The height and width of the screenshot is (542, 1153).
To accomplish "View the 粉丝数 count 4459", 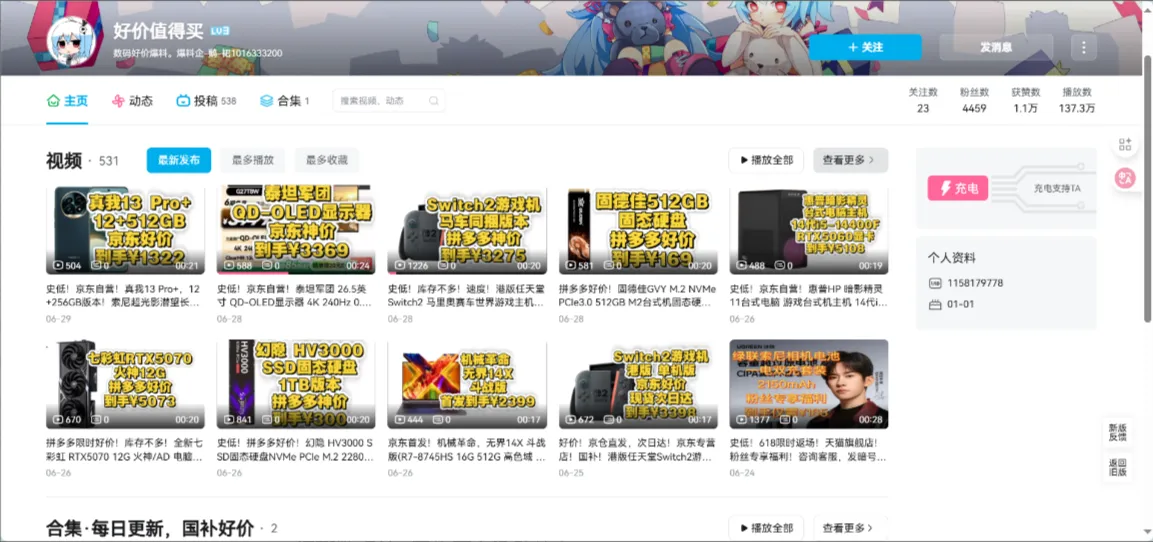I will 974,100.
